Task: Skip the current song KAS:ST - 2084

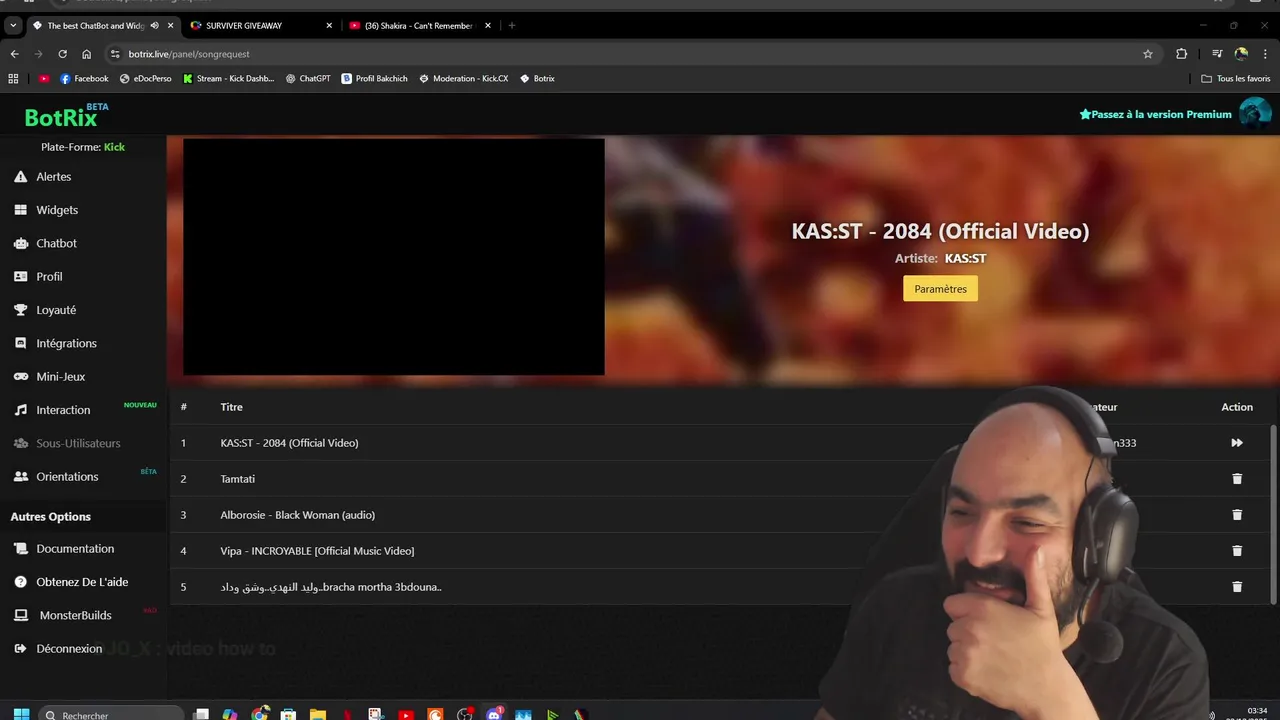Action: coord(1237,443)
